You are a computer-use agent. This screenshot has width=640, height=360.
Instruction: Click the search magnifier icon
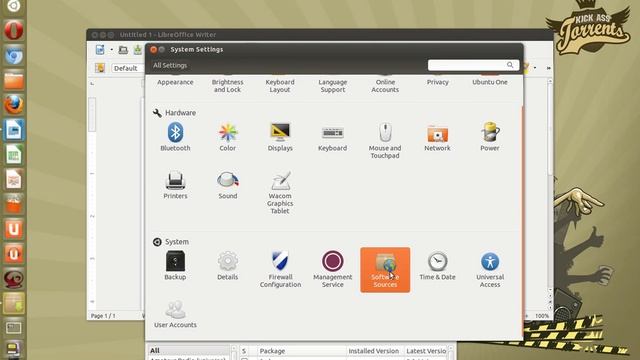(x=510, y=65)
